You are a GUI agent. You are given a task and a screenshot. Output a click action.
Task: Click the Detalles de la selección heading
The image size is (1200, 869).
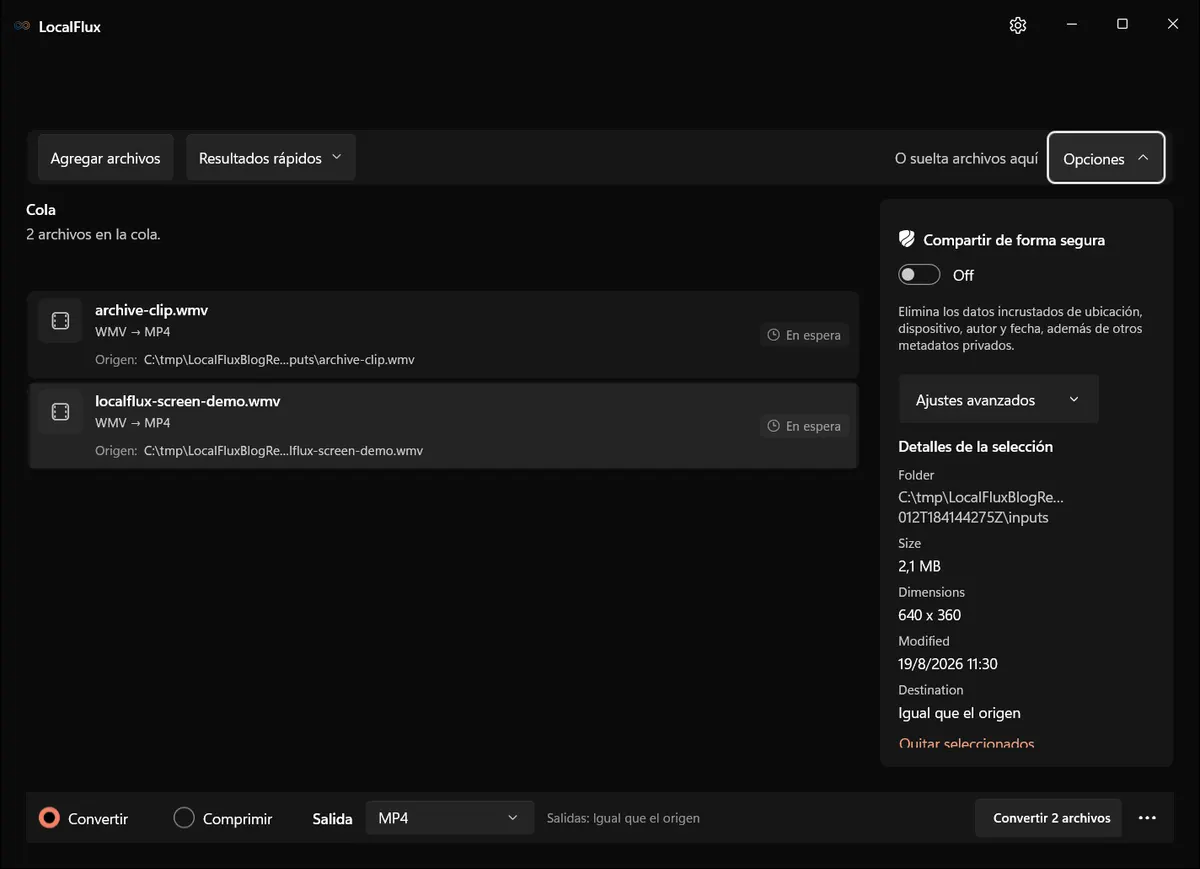[x=975, y=446]
